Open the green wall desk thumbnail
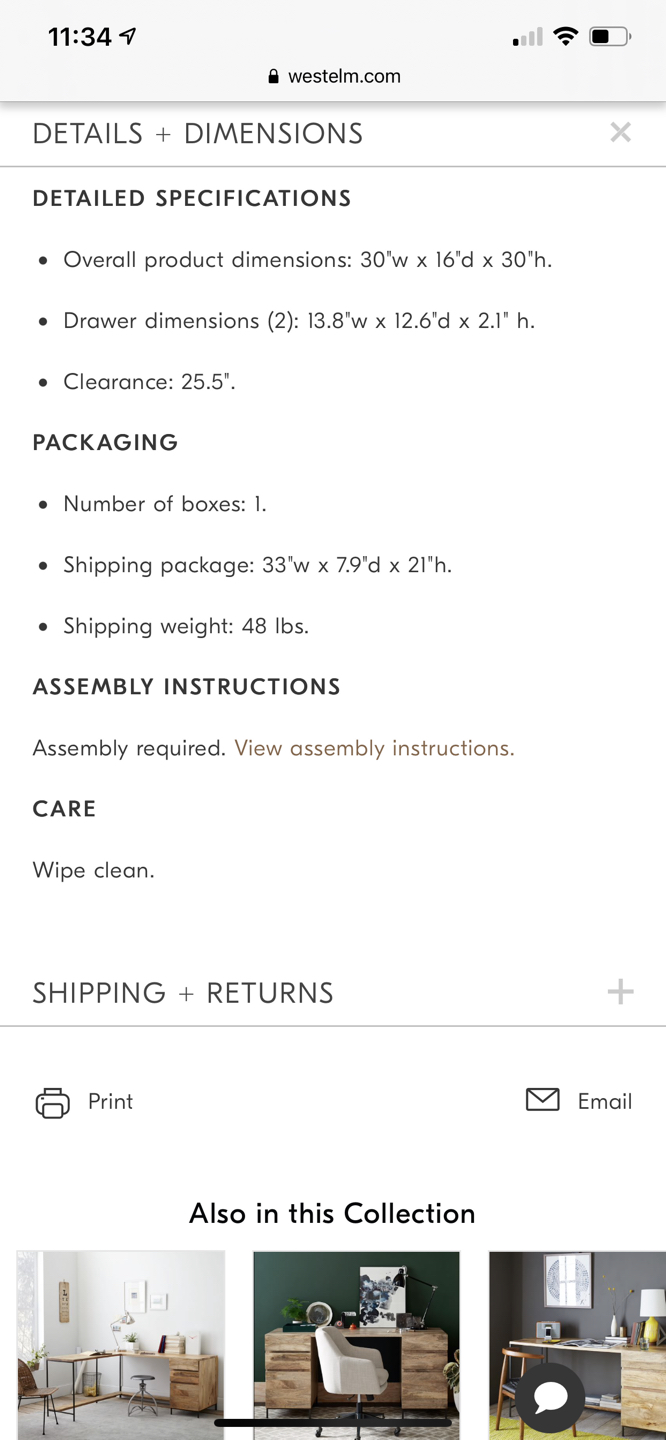Image resolution: width=666 pixels, height=1440 pixels. tap(356, 1345)
